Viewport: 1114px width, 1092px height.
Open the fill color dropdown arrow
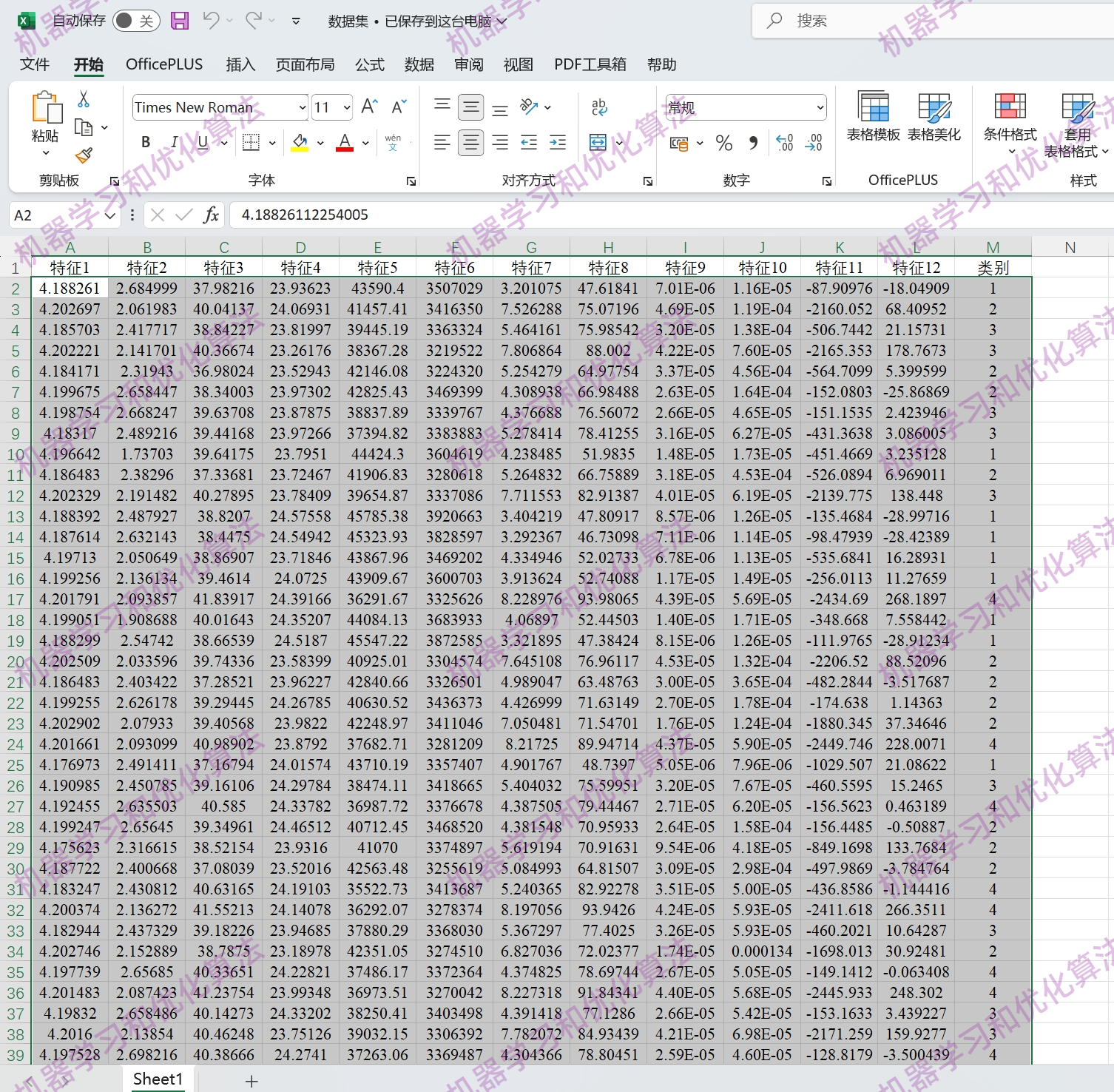point(320,142)
